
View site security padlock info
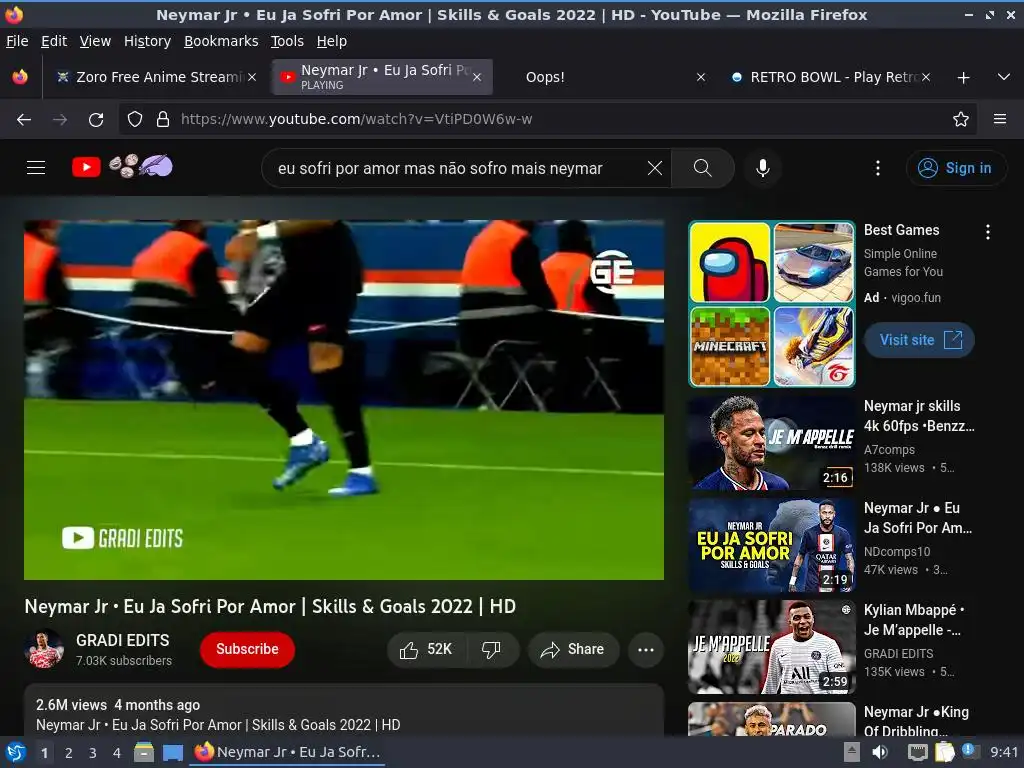(x=163, y=120)
